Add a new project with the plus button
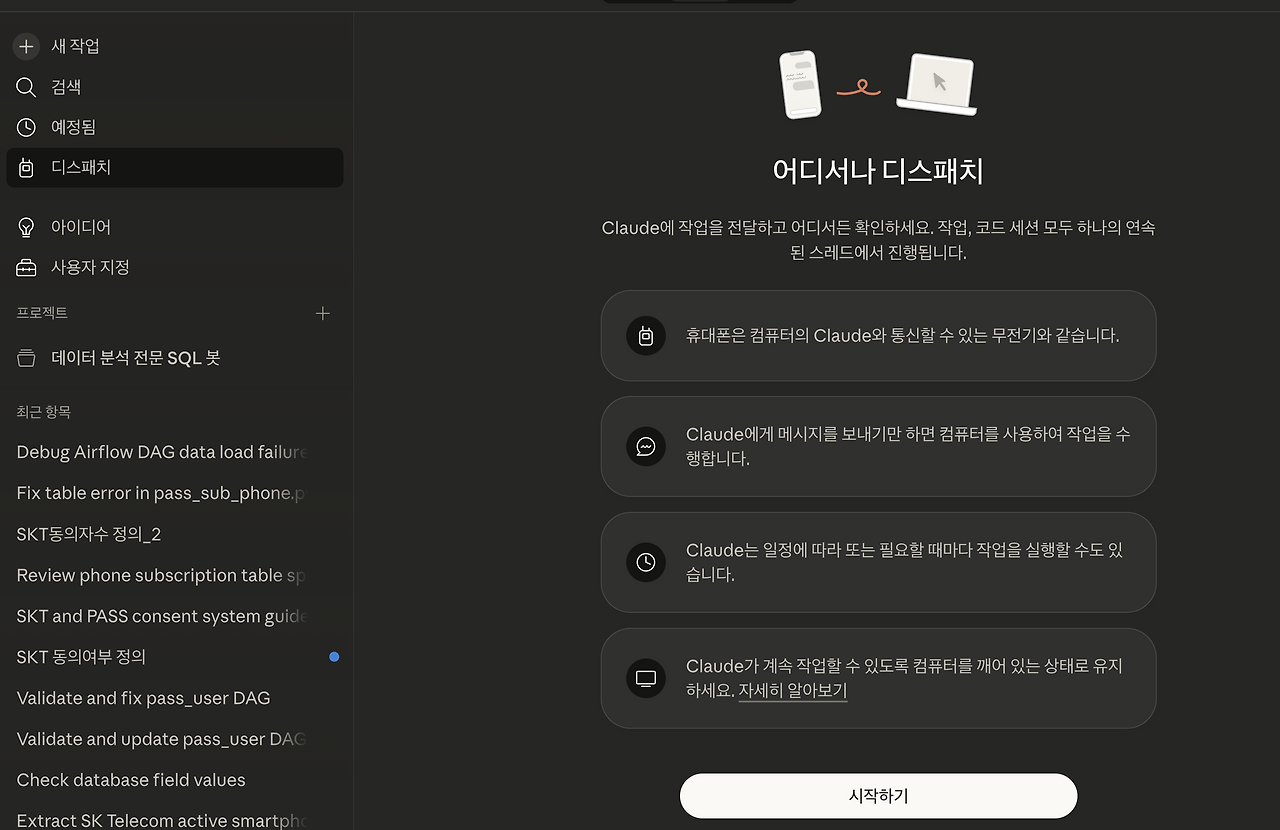 pyautogui.click(x=322, y=312)
